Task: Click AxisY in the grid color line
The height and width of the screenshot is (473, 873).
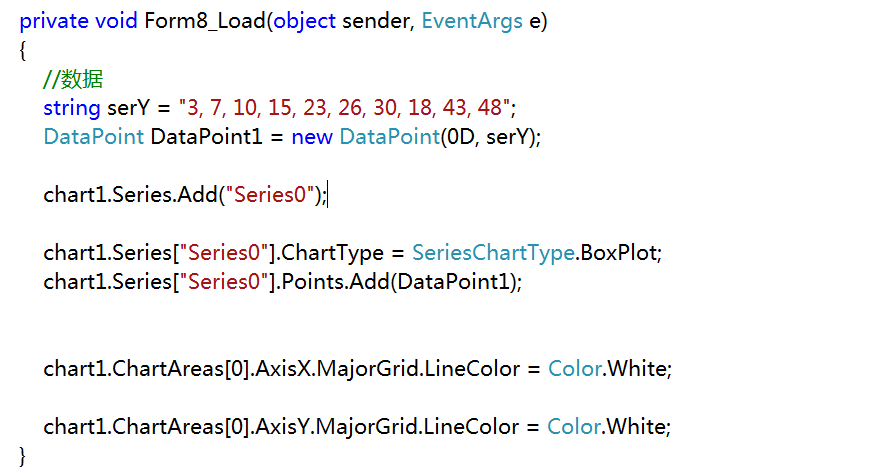Action: (x=284, y=427)
